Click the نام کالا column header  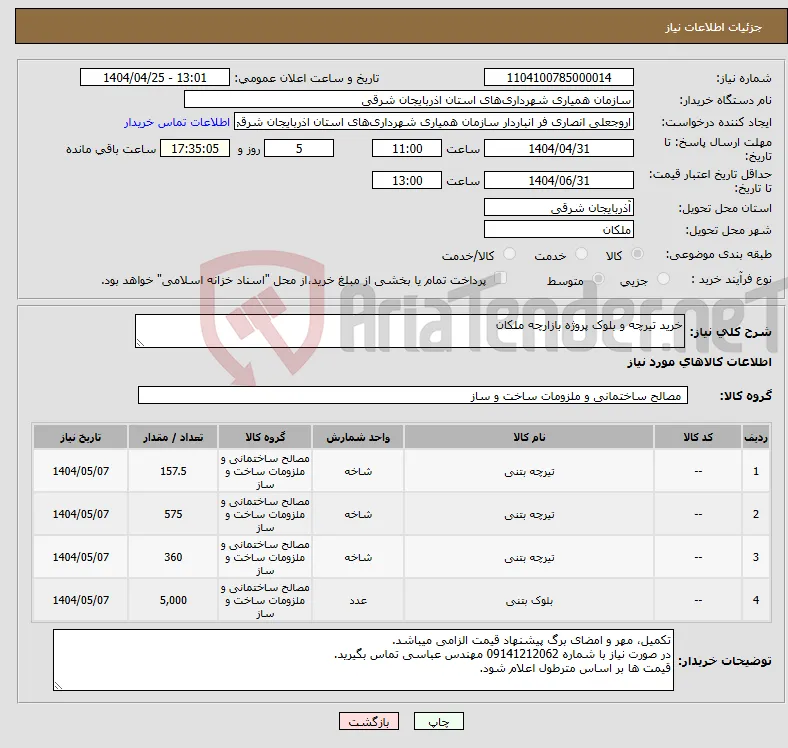coord(529,437)
